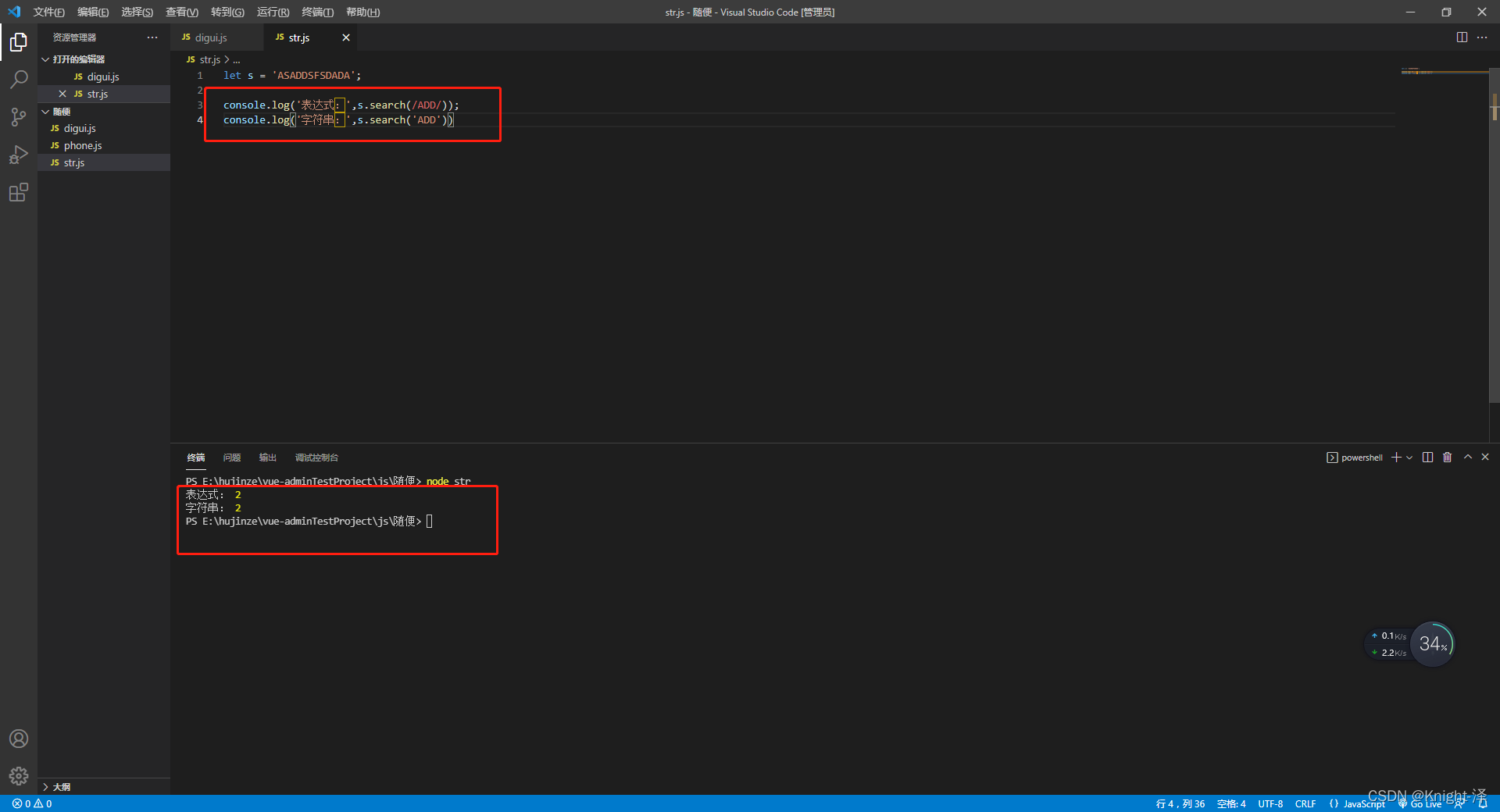Open editor More Actions ellipsis
The image size is (1500, 812).
point(1482,37)
